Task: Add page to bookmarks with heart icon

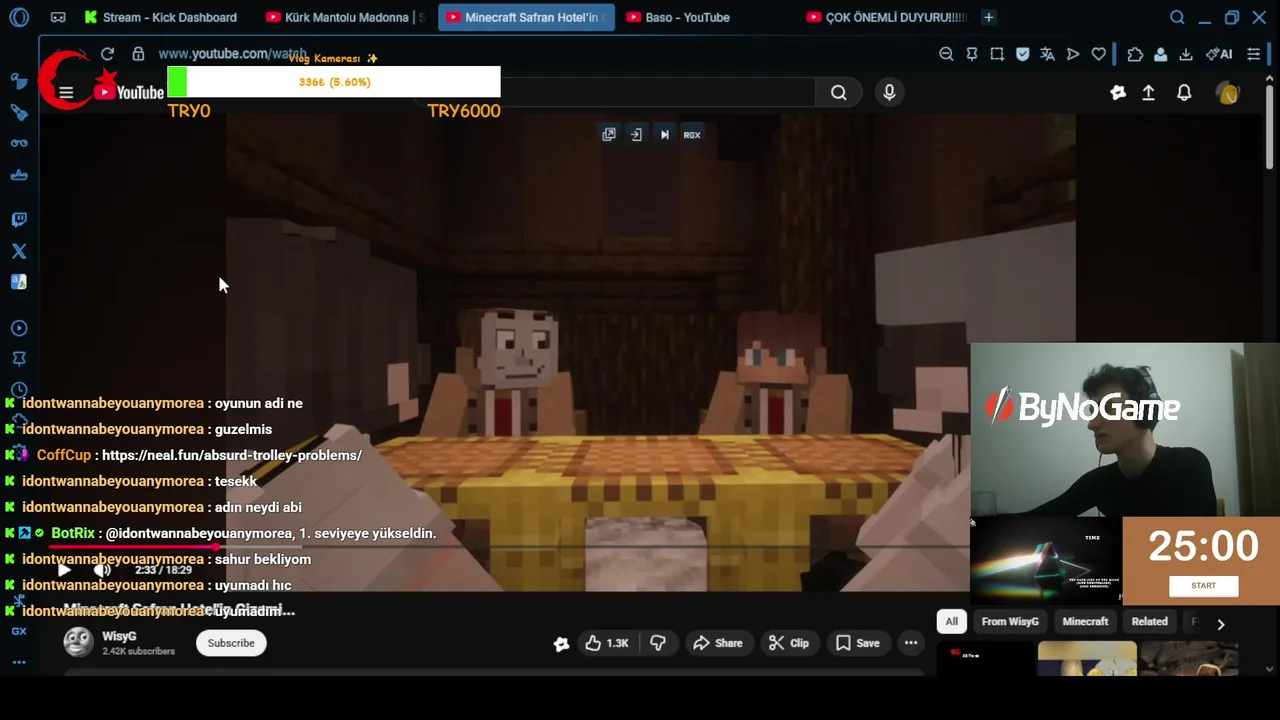Action: (x=1099, y=54)
